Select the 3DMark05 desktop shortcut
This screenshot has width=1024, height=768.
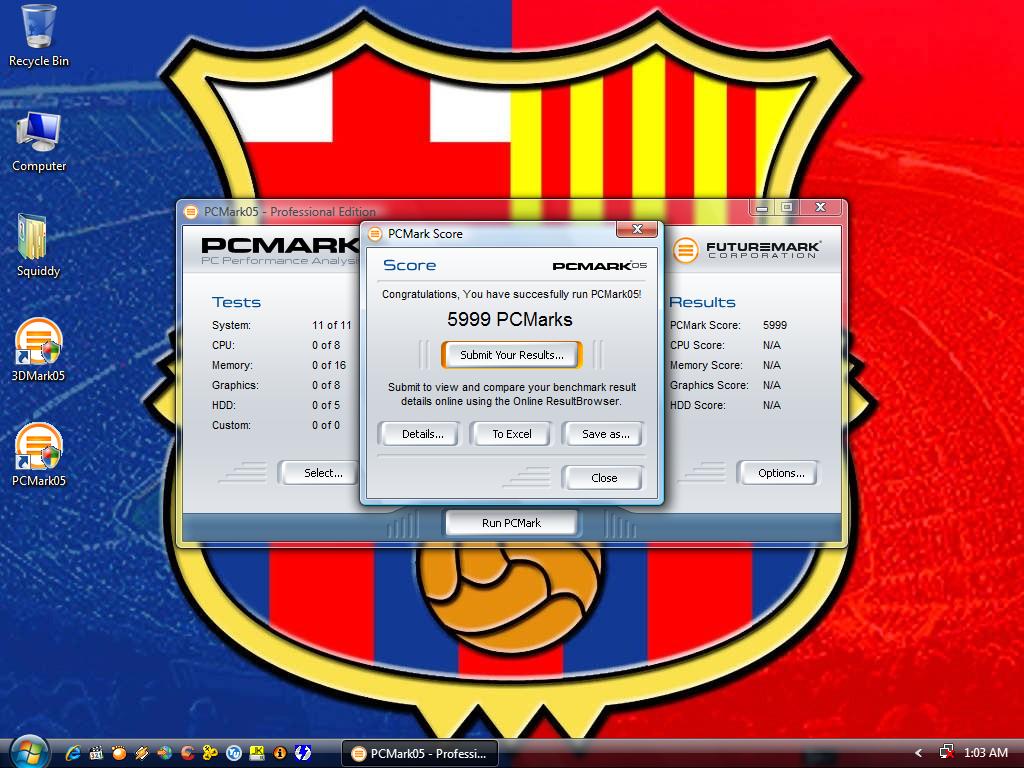[39, 349]
